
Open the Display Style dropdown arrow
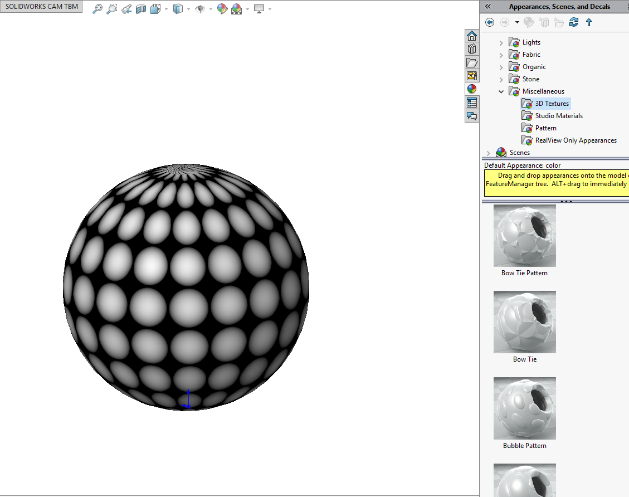[x=190, y=9]
